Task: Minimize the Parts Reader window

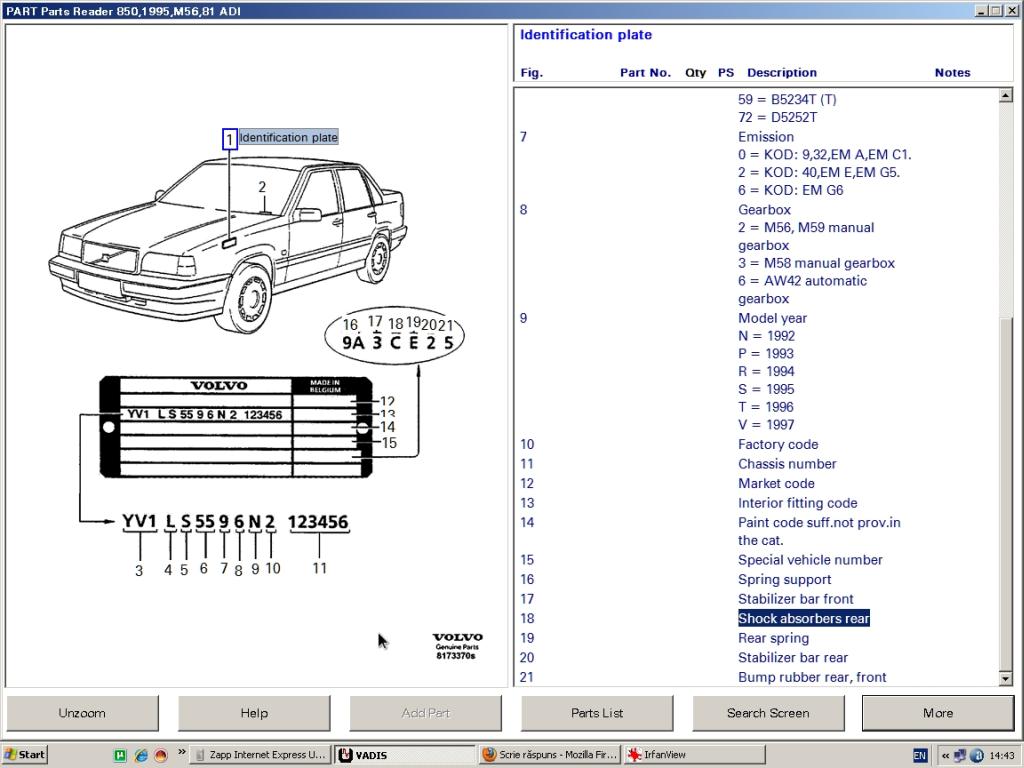Action: pyautogui.click(x=982, y=10)
